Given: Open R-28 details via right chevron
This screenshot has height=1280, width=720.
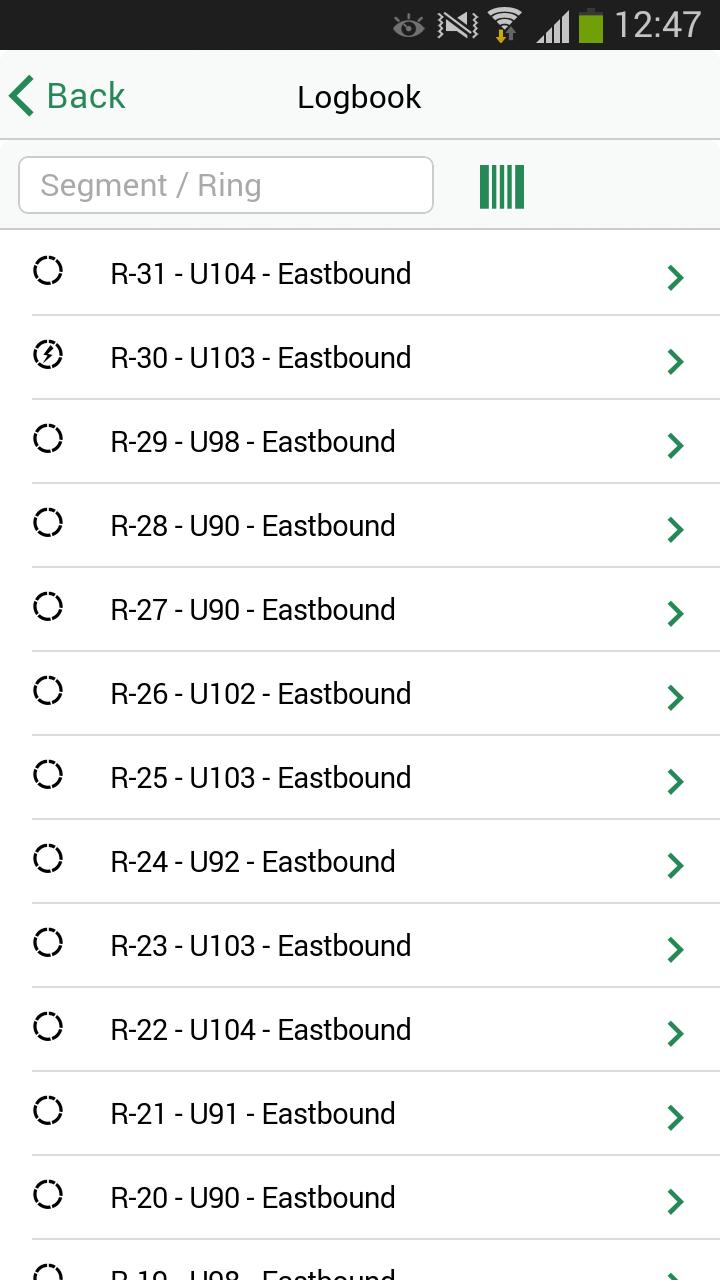Looking at the screenshot, I should tap(676, 529).
